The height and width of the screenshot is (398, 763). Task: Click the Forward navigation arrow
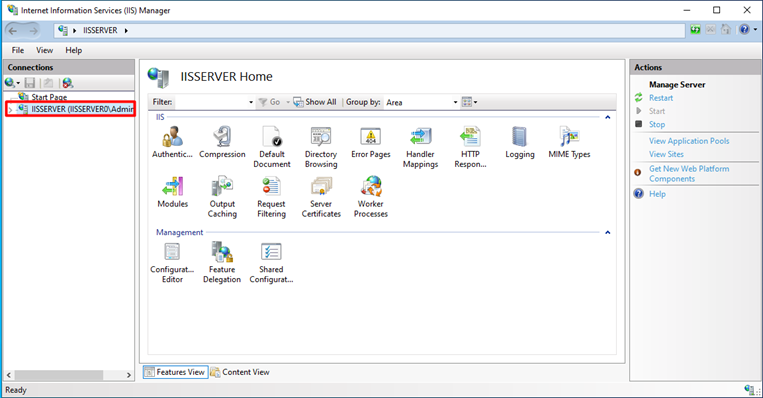pyautogui.click(x=33, y=31)
